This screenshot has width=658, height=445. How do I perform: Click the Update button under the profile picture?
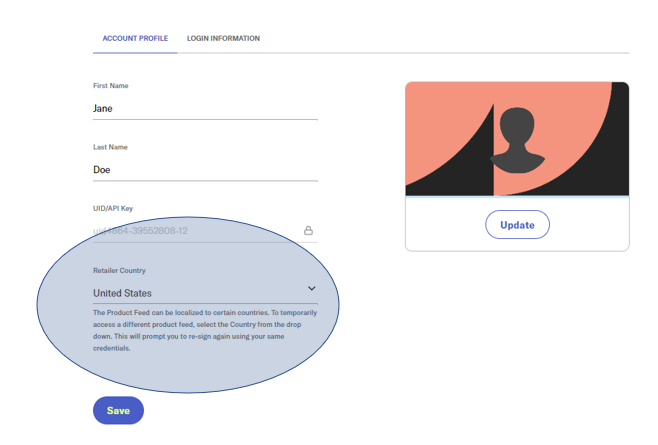click(x=517, y=225)
